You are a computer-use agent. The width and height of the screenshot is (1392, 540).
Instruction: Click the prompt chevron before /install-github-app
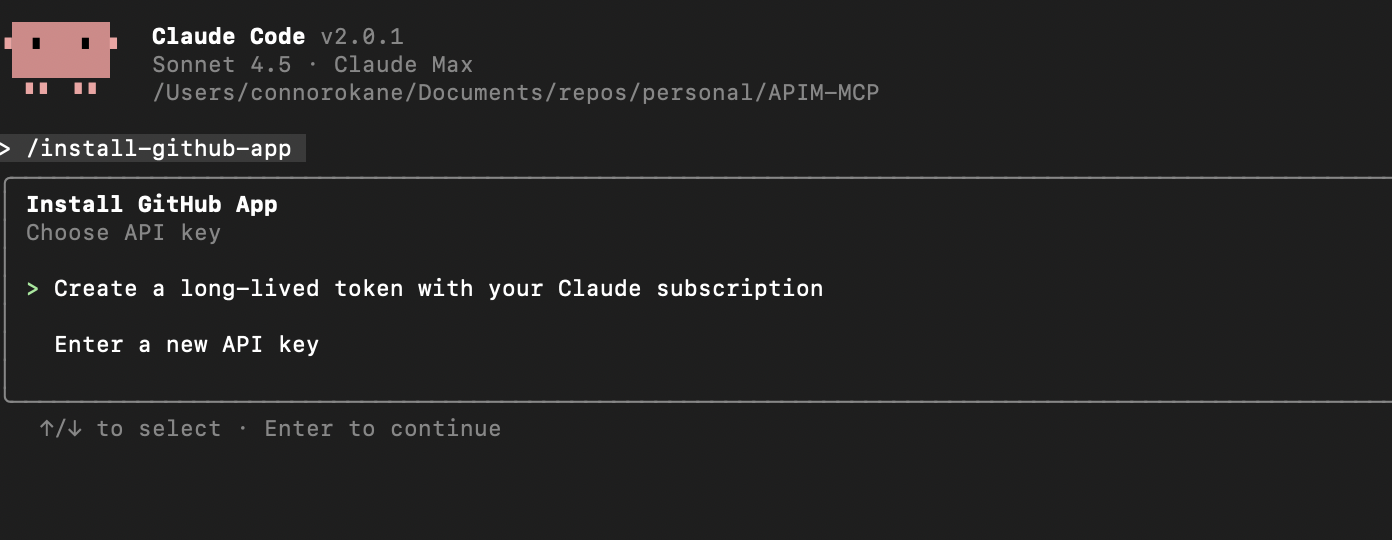[6, 149]
